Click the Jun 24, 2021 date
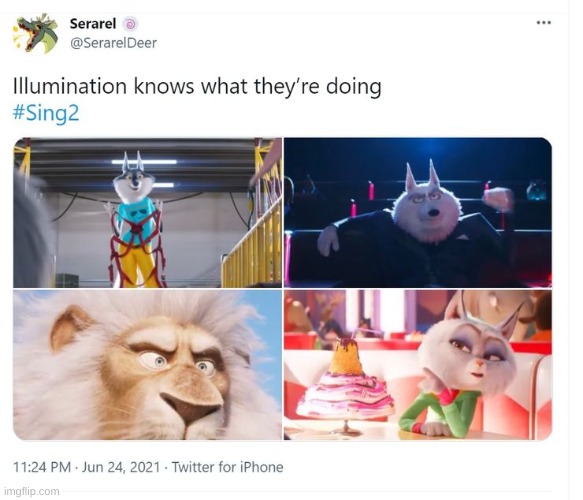This screenshot has width=583, height=500. click(121, 467)
